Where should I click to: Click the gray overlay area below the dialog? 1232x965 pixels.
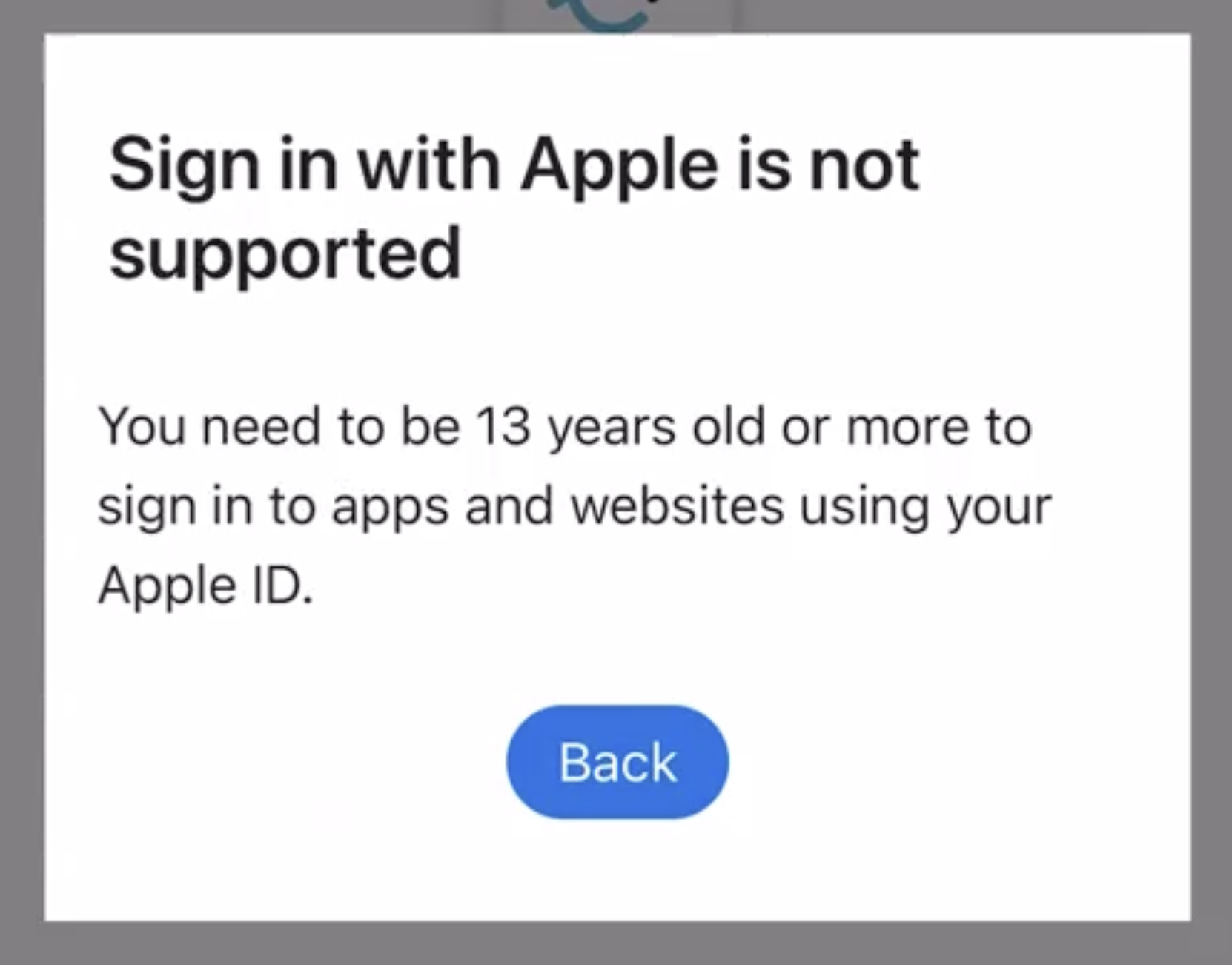click(x=615, y=949)
